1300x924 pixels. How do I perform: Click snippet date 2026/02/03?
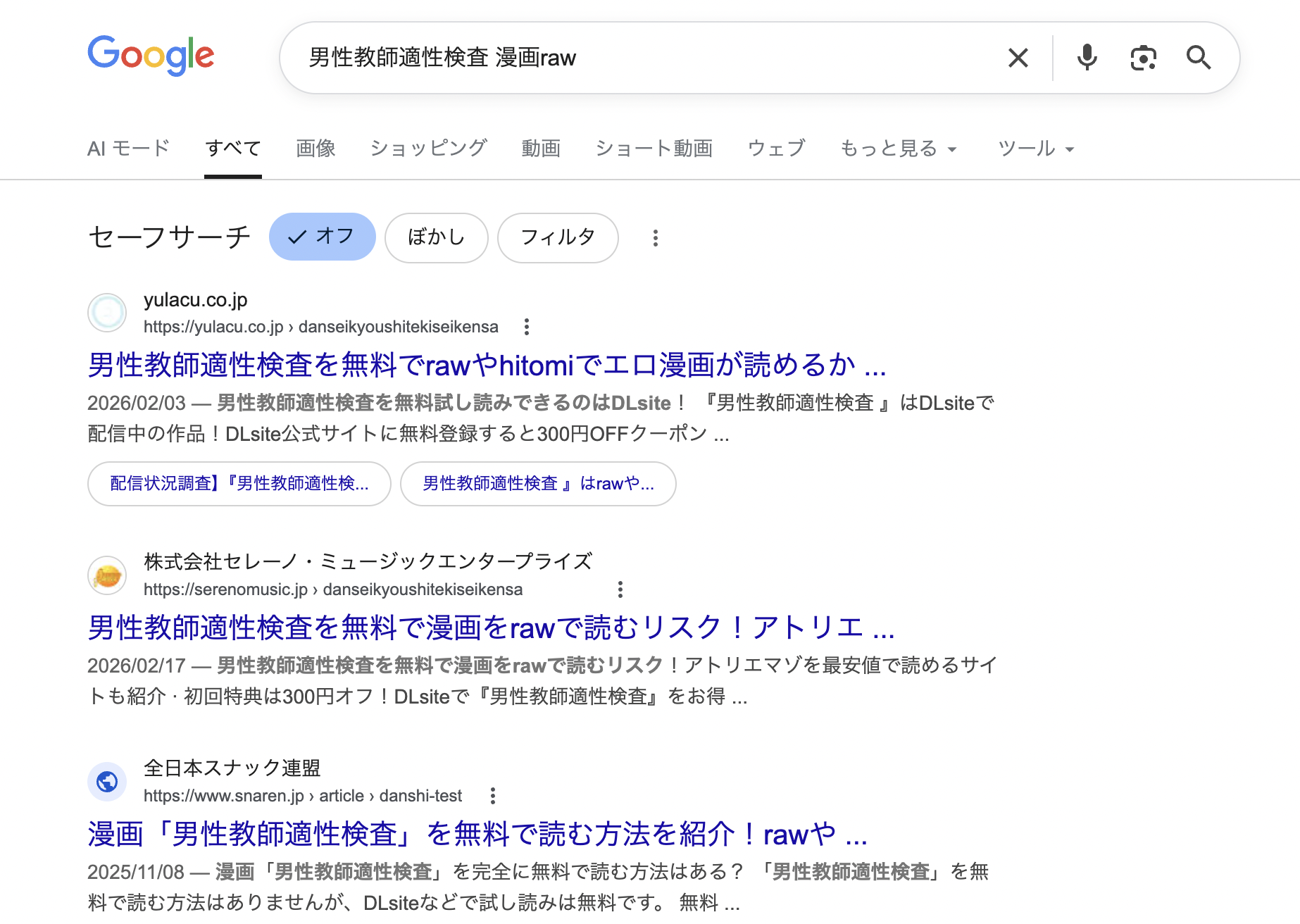point(137,403)
